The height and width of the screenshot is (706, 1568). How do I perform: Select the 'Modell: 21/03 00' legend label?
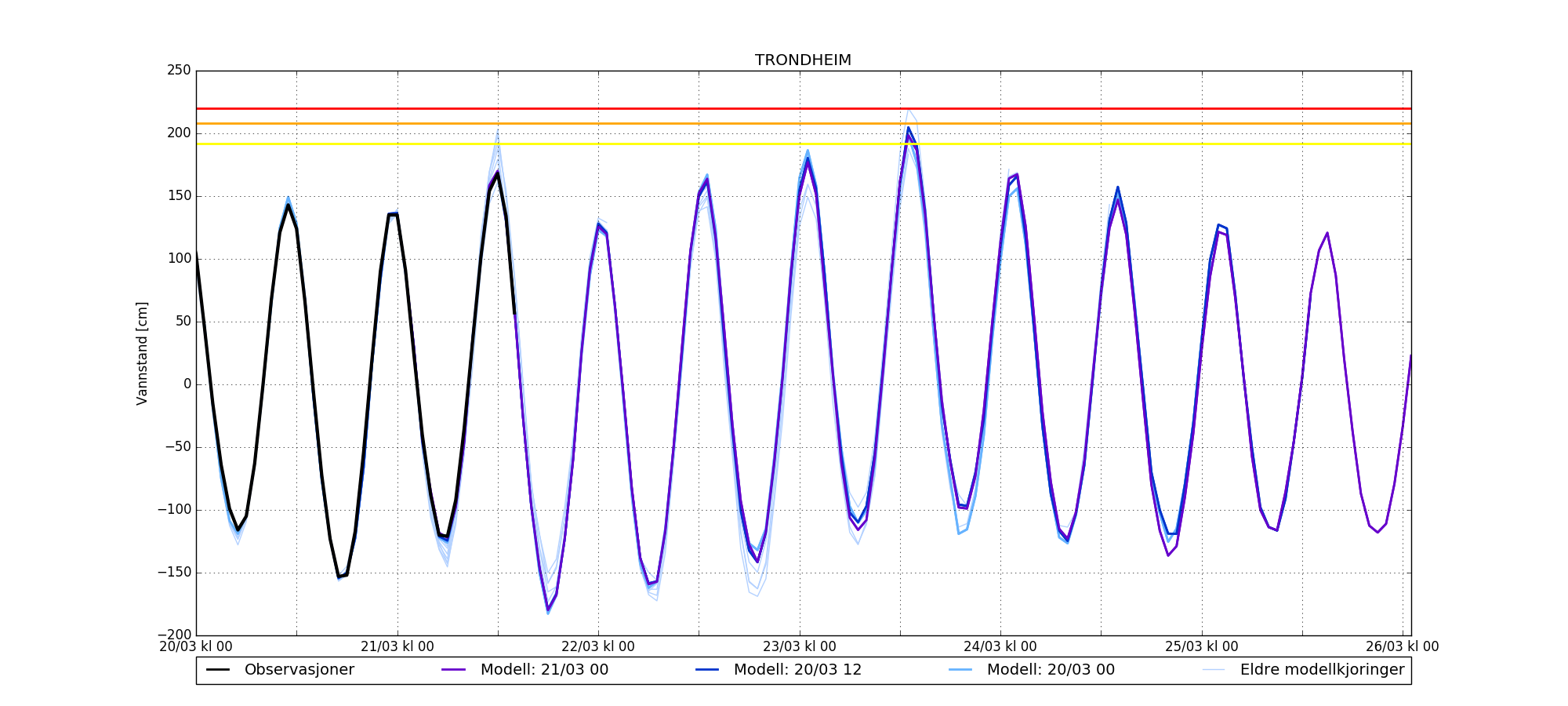(x=544, y=670)
